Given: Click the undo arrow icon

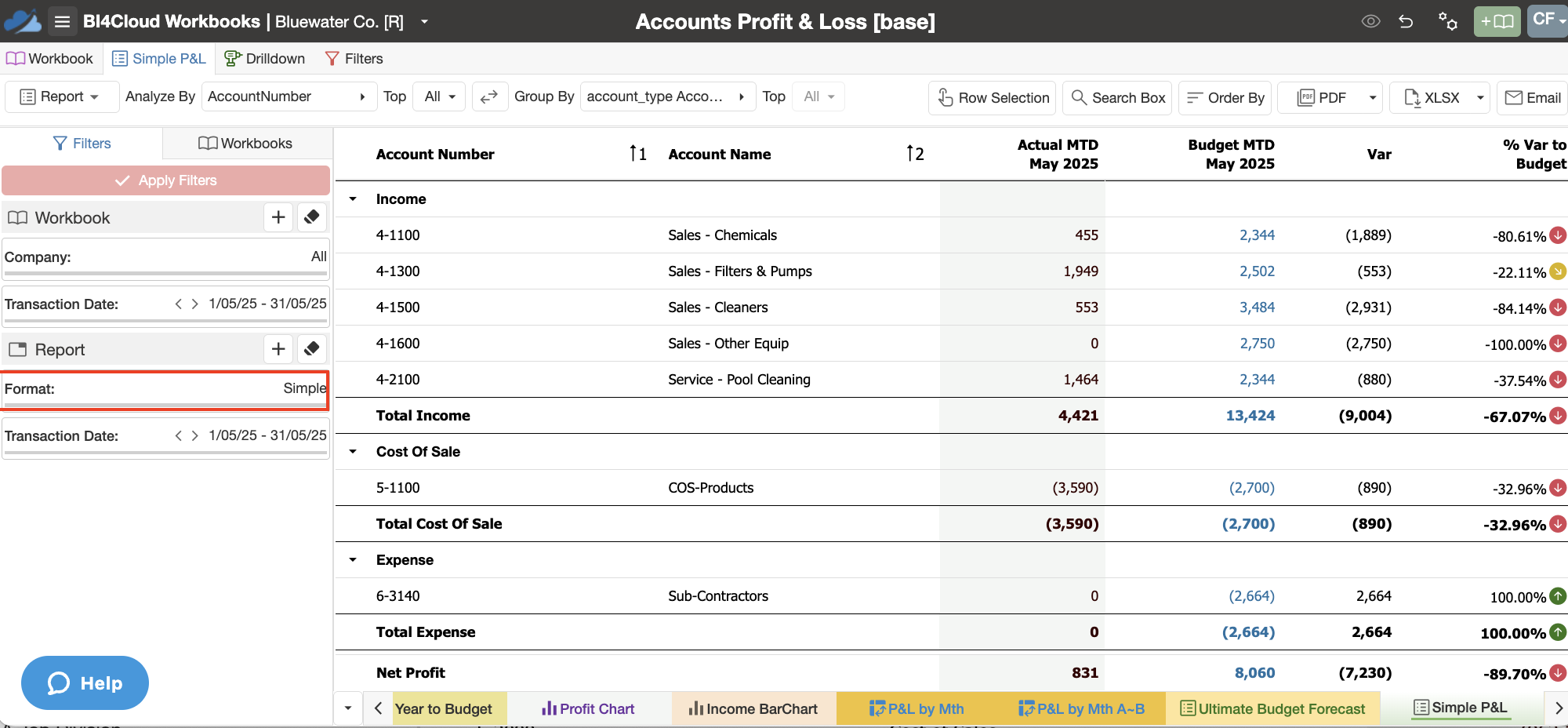Looking at the screenshot, I should [x=1406, y=21].
